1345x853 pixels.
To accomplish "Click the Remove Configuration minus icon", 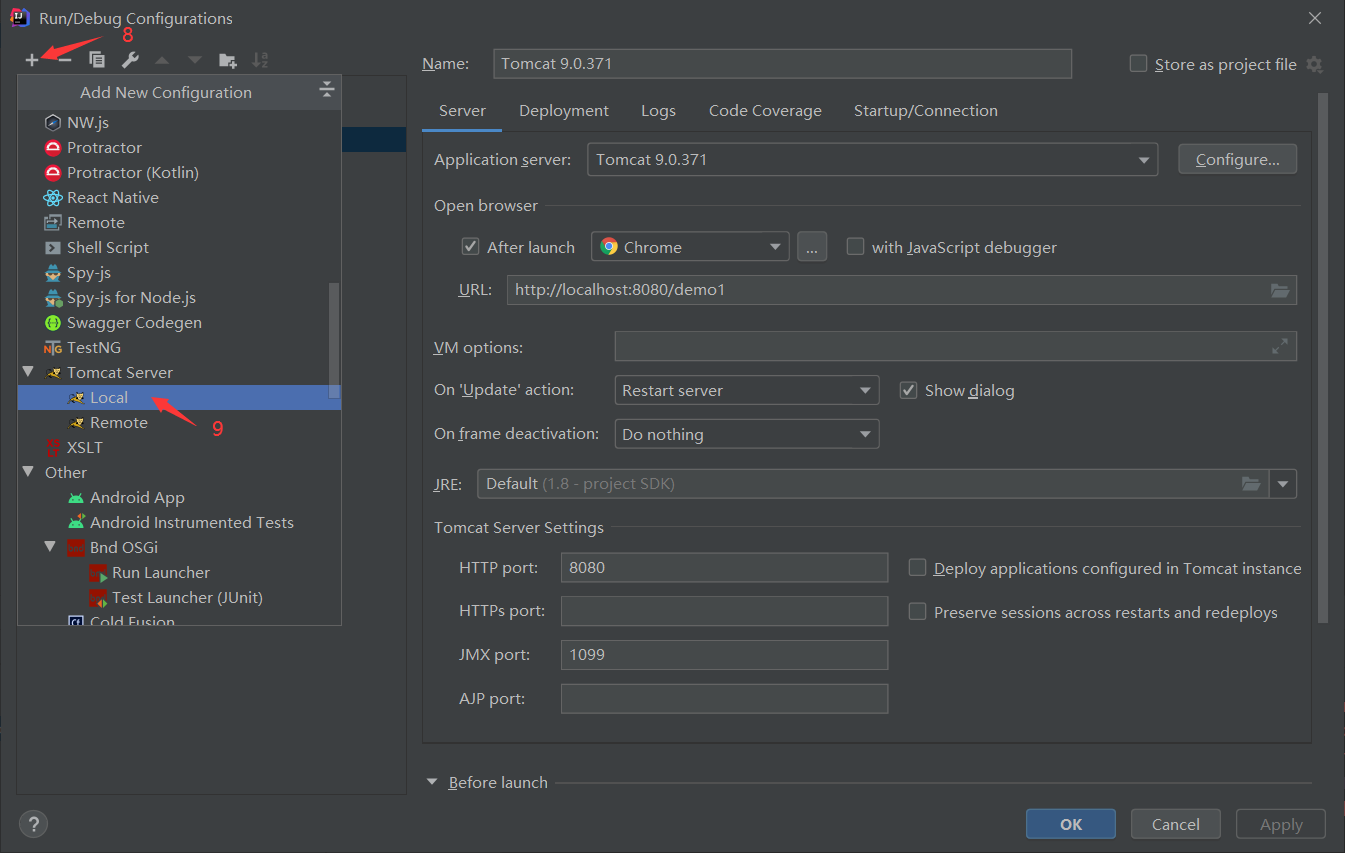I will (x=65, y=60).
